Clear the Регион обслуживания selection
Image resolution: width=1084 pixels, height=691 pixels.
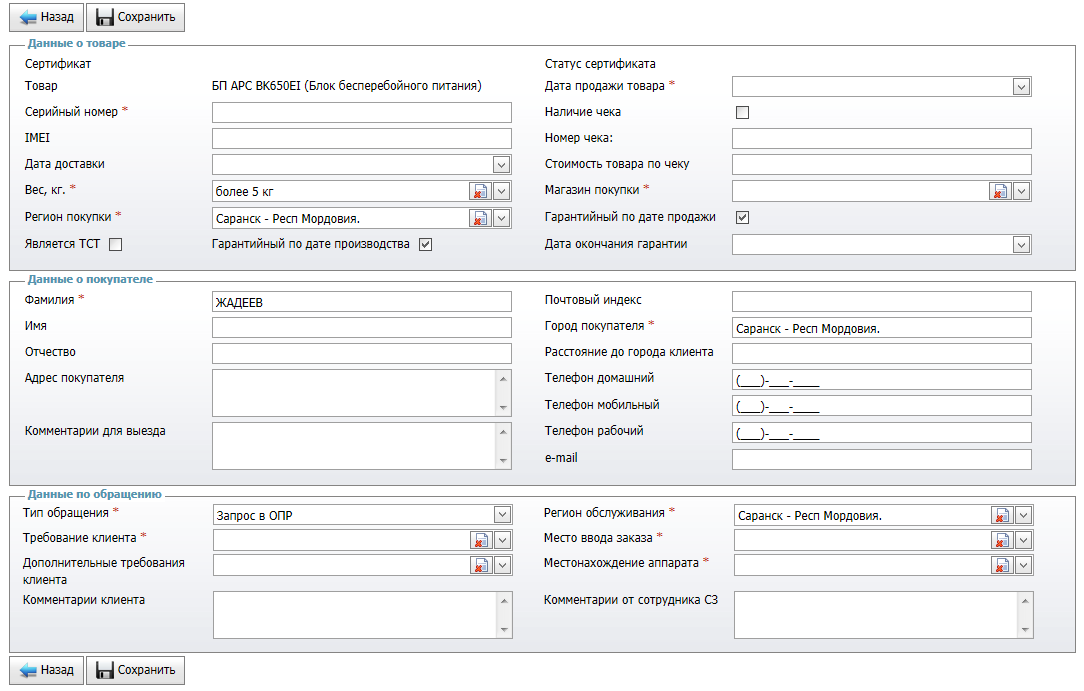1001,515
